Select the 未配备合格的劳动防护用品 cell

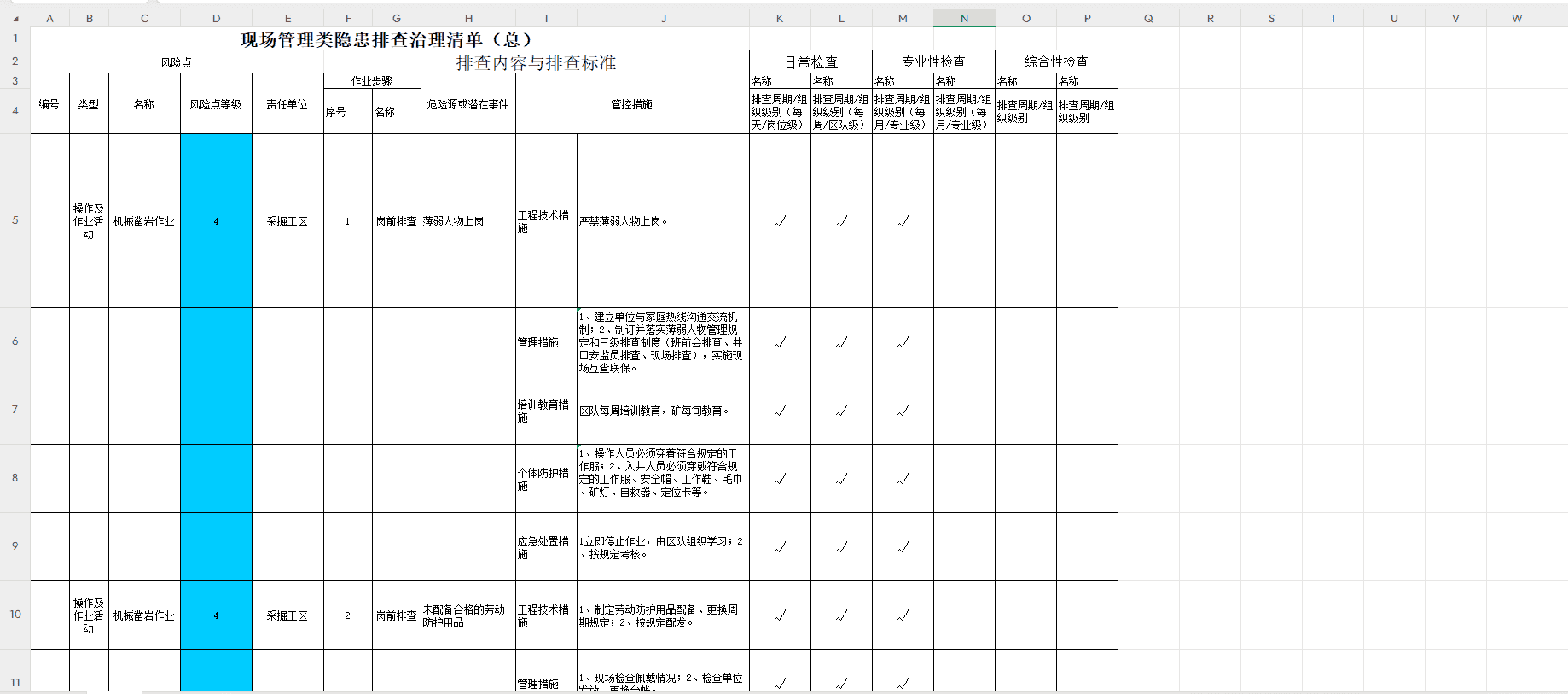pyautogui.click(x=467, y=615)
